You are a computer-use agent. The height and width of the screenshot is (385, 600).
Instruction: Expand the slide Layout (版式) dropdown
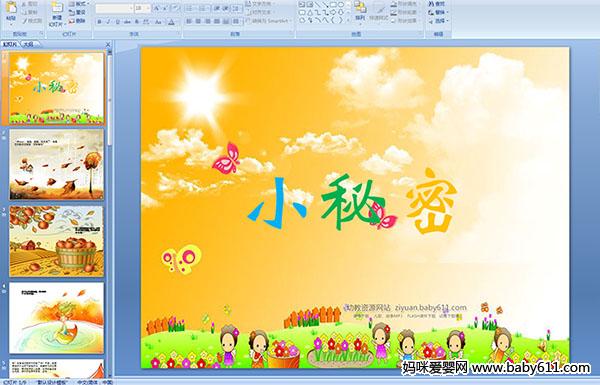[79, 3]
